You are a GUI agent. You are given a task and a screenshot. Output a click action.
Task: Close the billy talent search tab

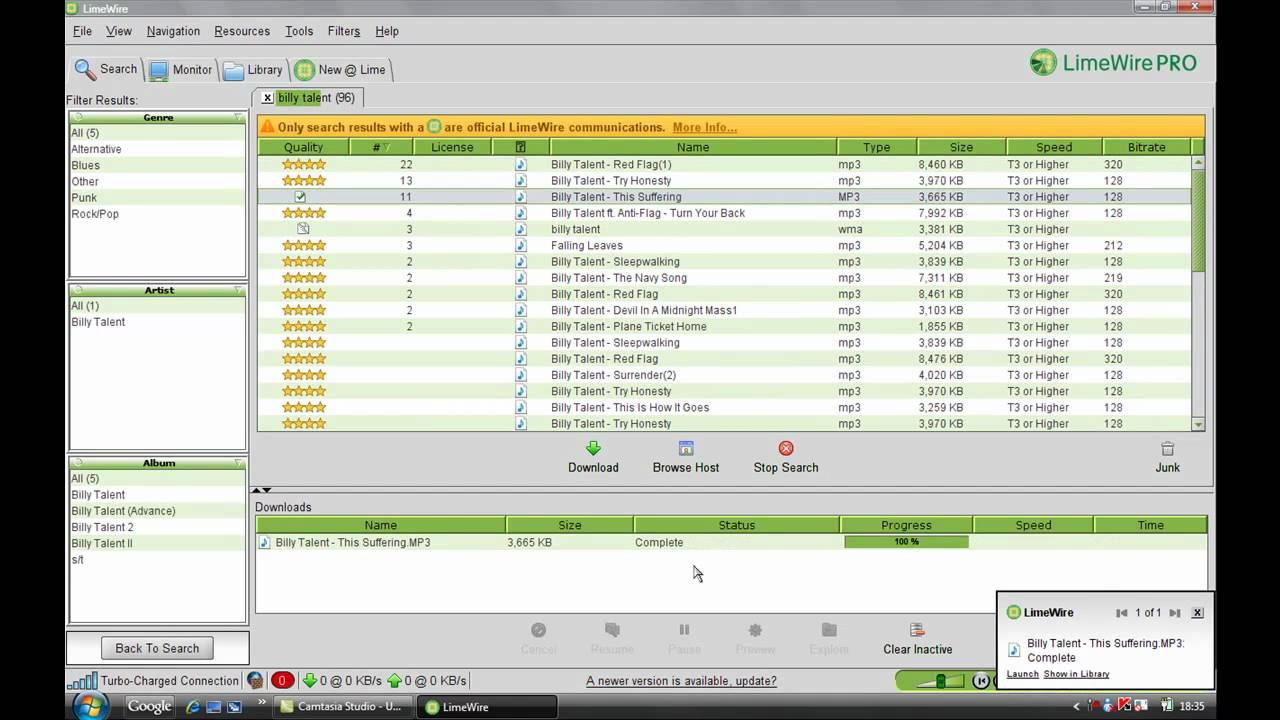coord(267,97)
